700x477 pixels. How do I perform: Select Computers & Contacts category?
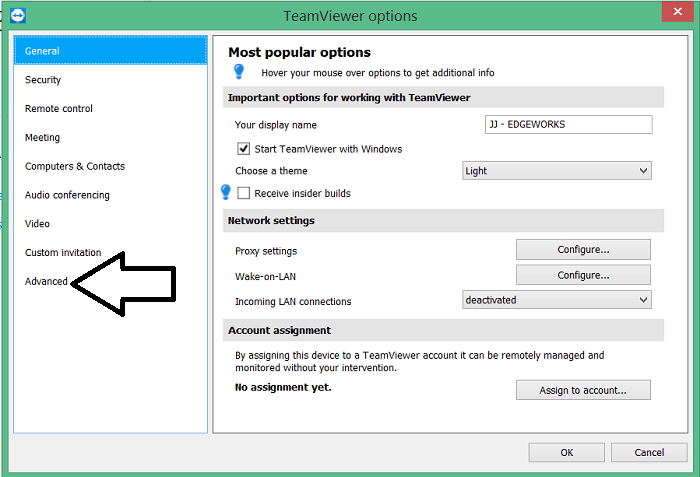[111, 166]
